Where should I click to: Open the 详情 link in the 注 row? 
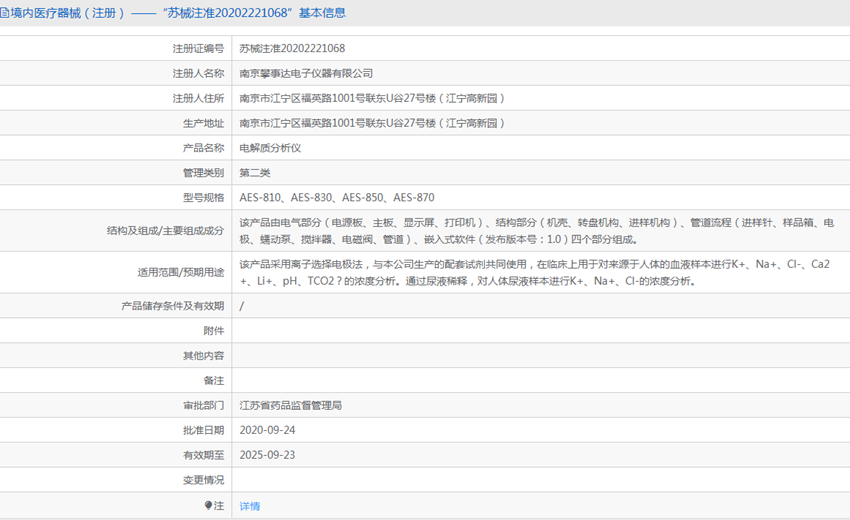(250, 506)
